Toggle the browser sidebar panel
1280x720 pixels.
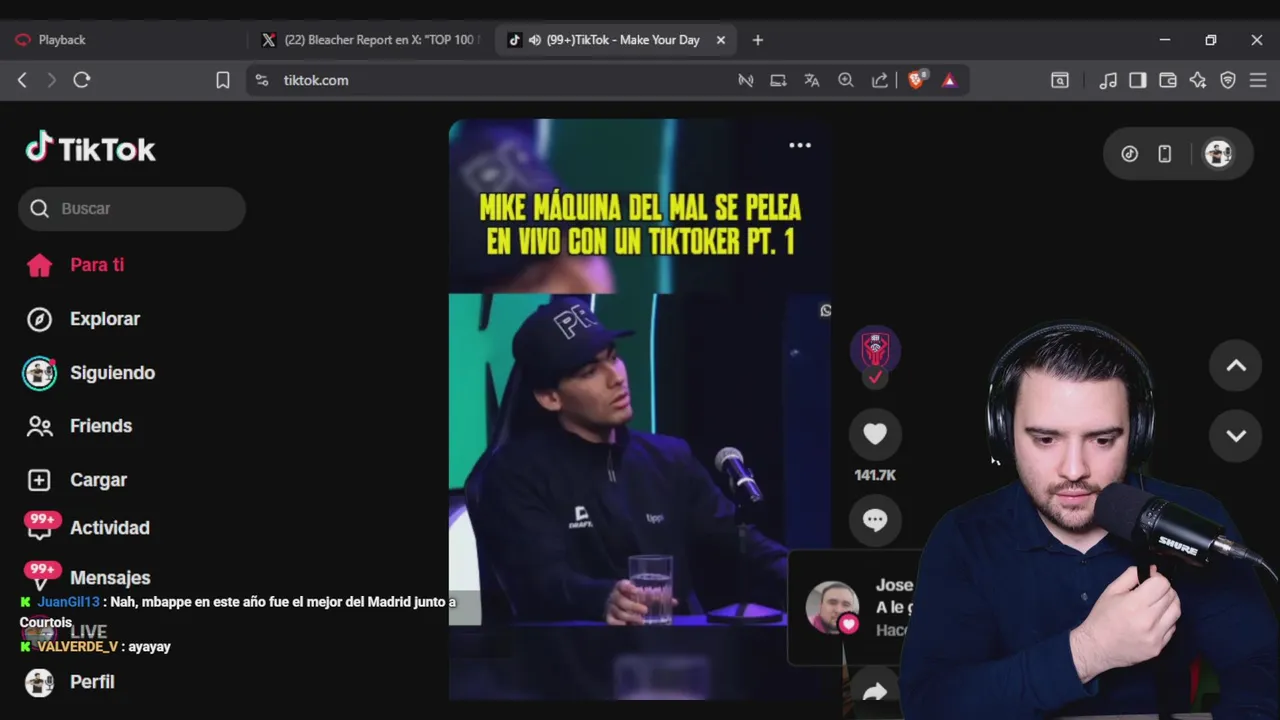1138,80
